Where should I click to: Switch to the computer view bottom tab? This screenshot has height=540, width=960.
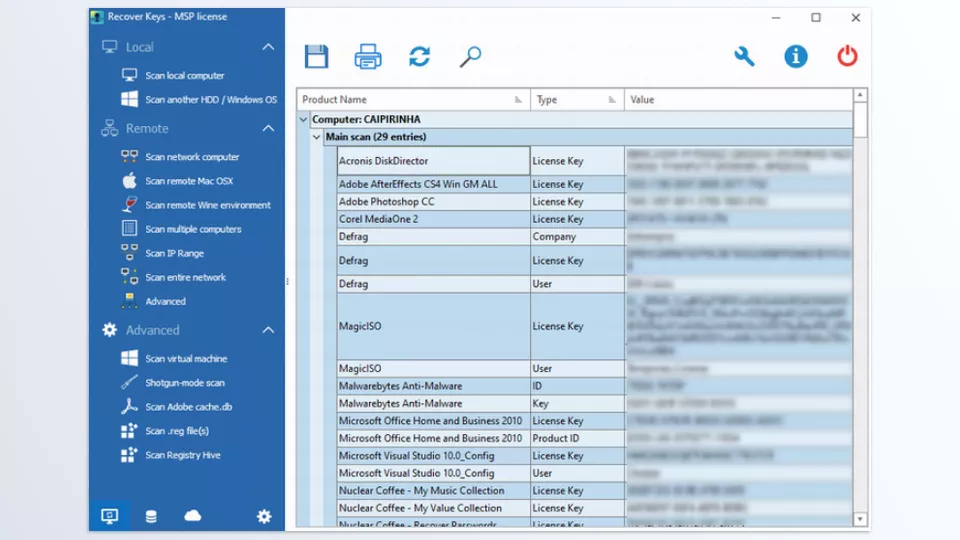click(110, 516)
